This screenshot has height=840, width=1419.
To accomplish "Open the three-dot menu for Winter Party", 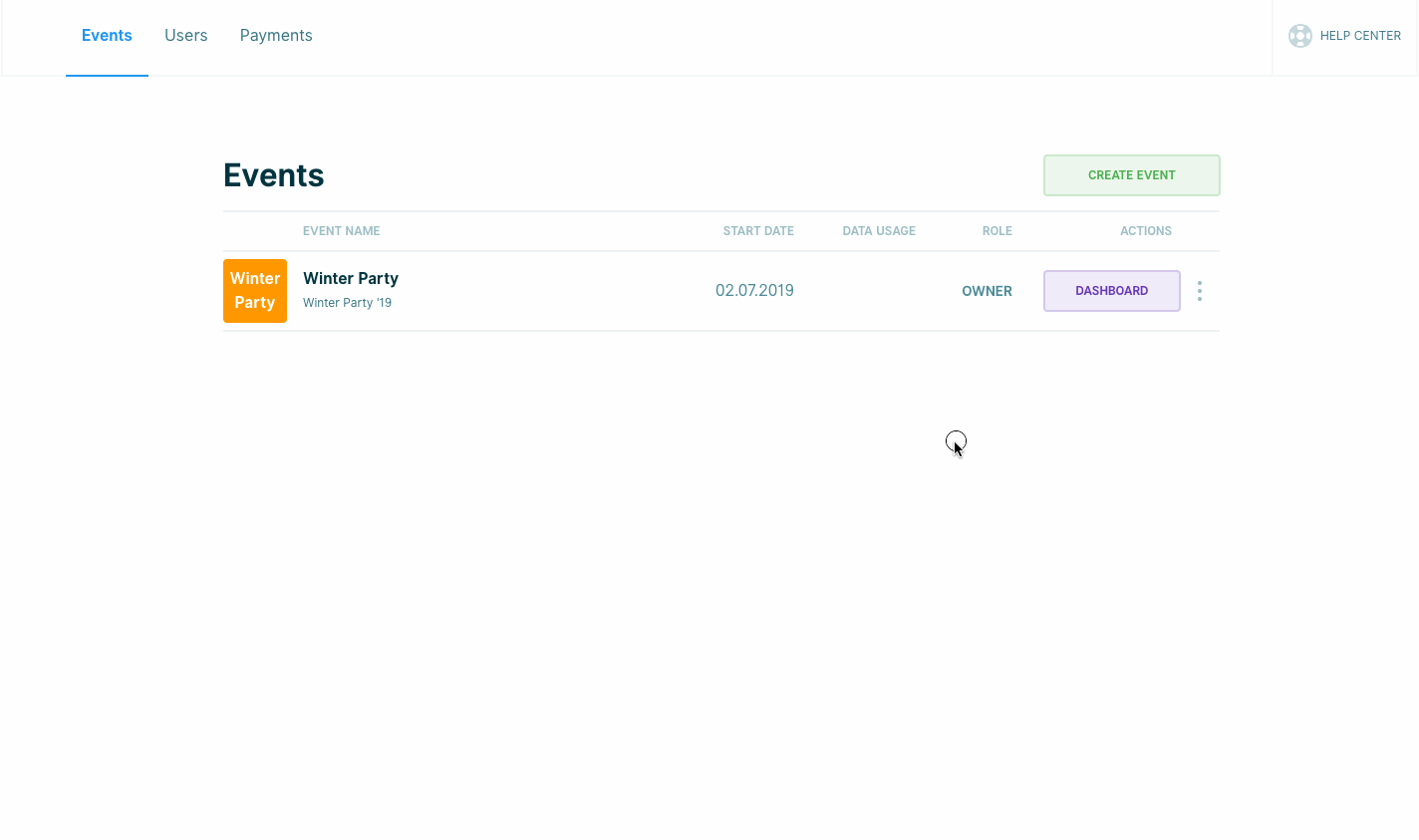I will 1199,291.
